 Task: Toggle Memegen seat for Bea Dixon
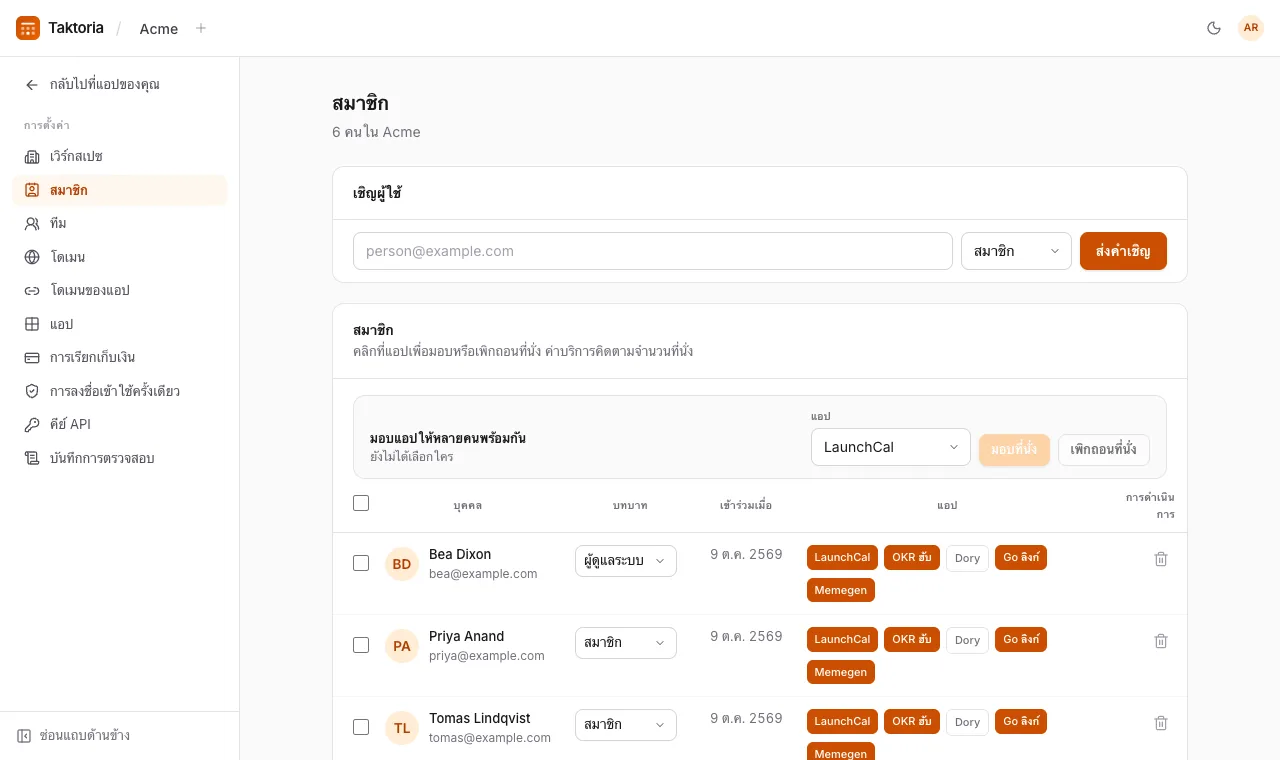[841, 590]
